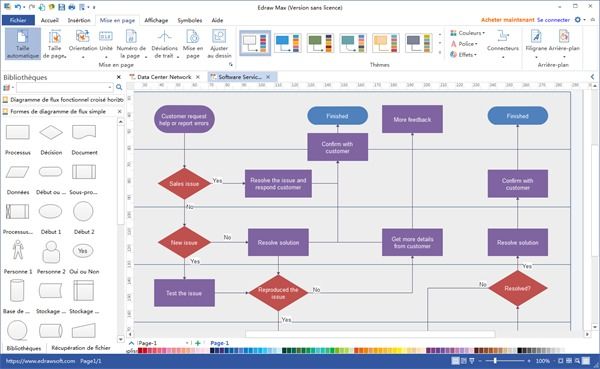
Task: Click the Page-1 sheet tab
Action: click(x=220, y=343)
